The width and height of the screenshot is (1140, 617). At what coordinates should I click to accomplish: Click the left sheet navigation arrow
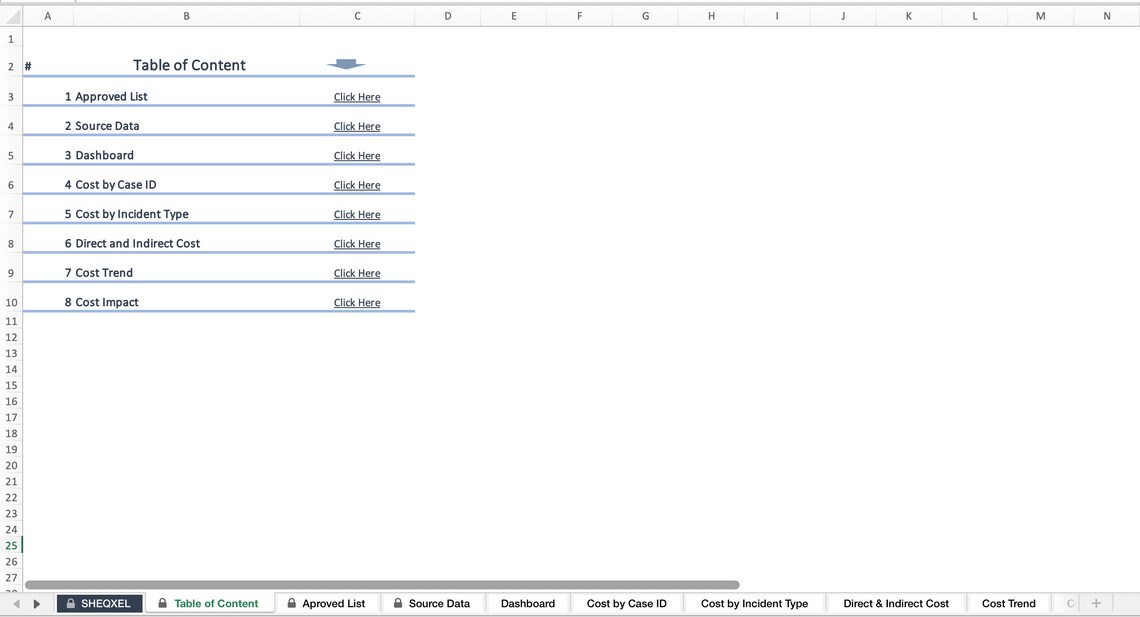pos(14,603)
